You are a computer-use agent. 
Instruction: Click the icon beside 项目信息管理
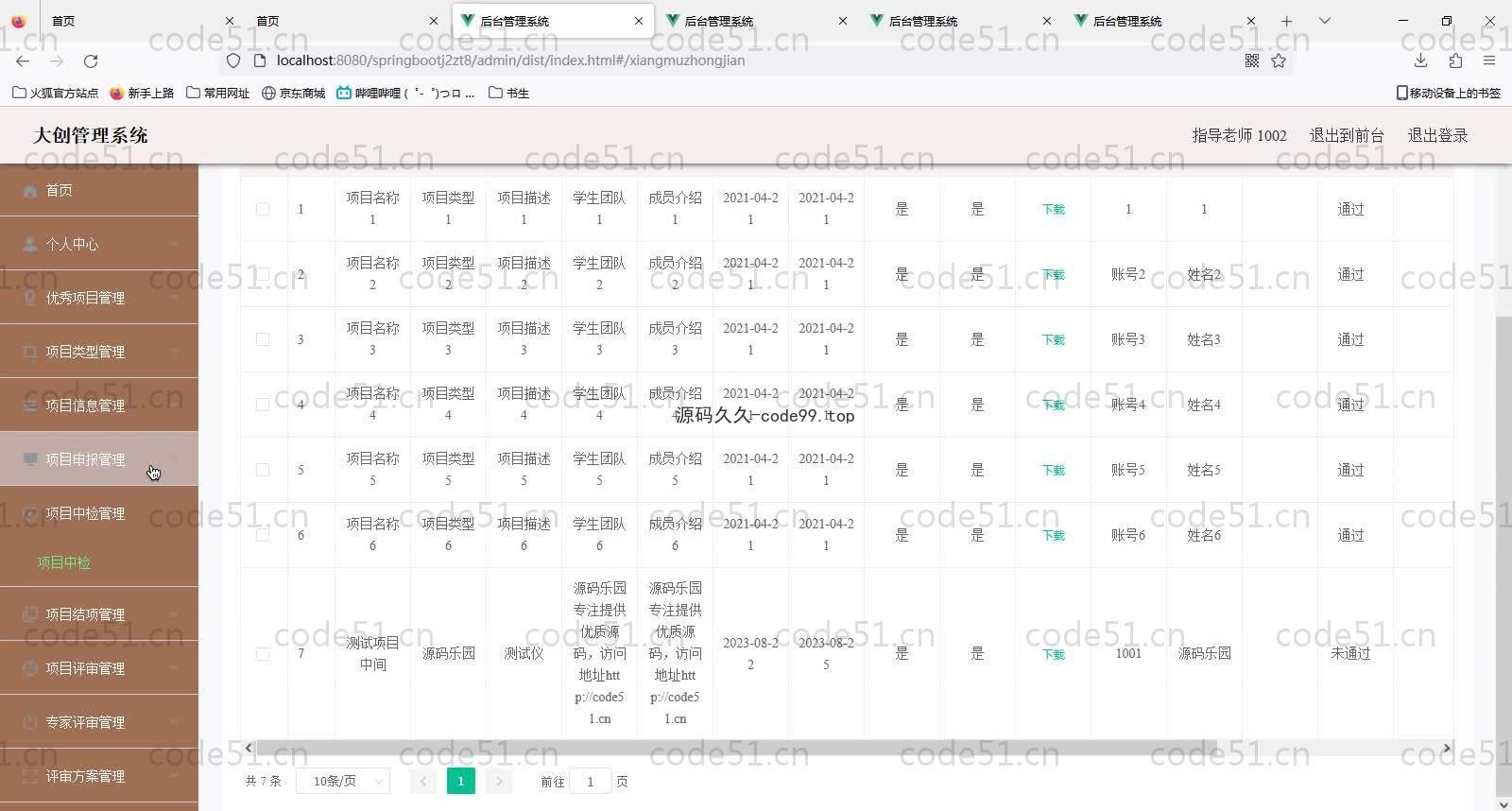pyautogui.click(x=30, y=405)
